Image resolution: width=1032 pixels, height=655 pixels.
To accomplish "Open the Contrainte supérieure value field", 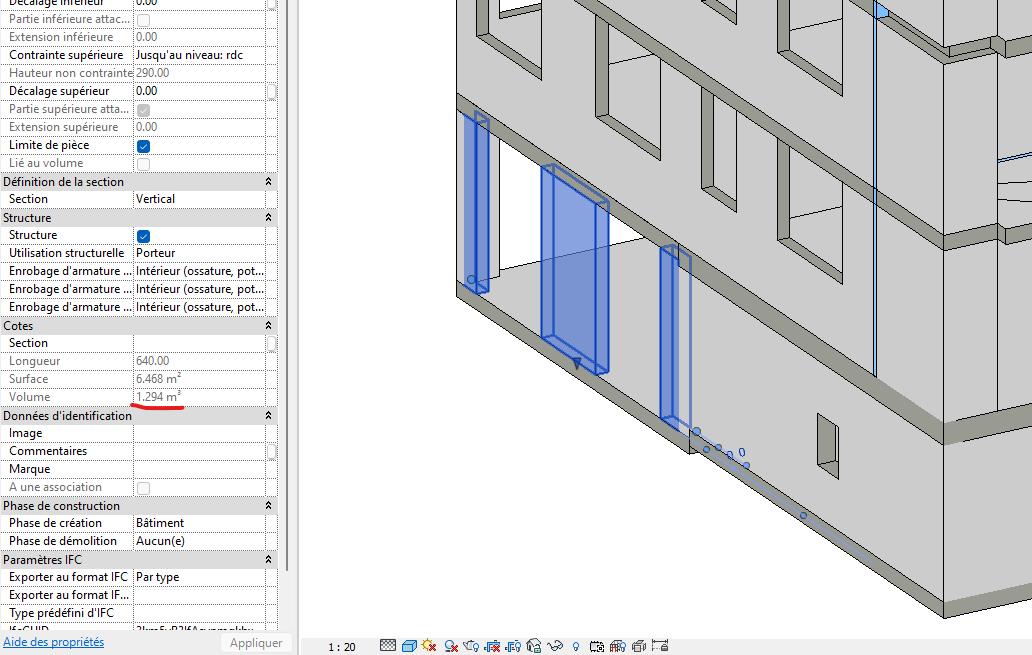I will pos(200,55).
